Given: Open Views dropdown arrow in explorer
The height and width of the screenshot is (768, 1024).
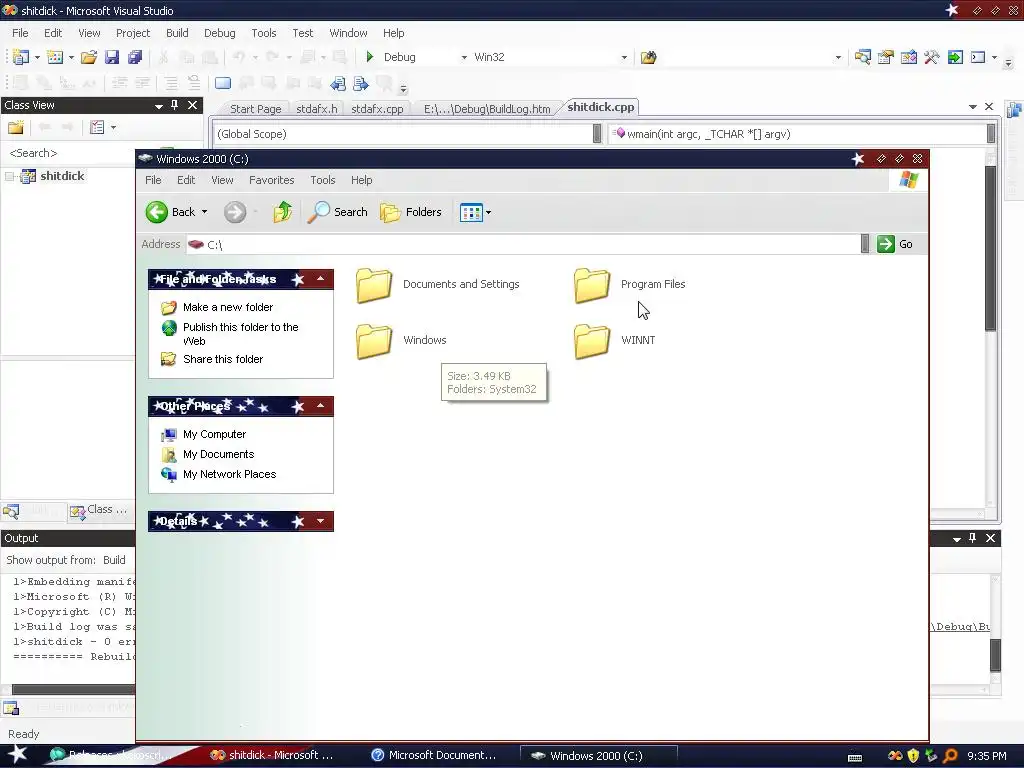Looking at the screenshot, I should (x=488, y=212).
